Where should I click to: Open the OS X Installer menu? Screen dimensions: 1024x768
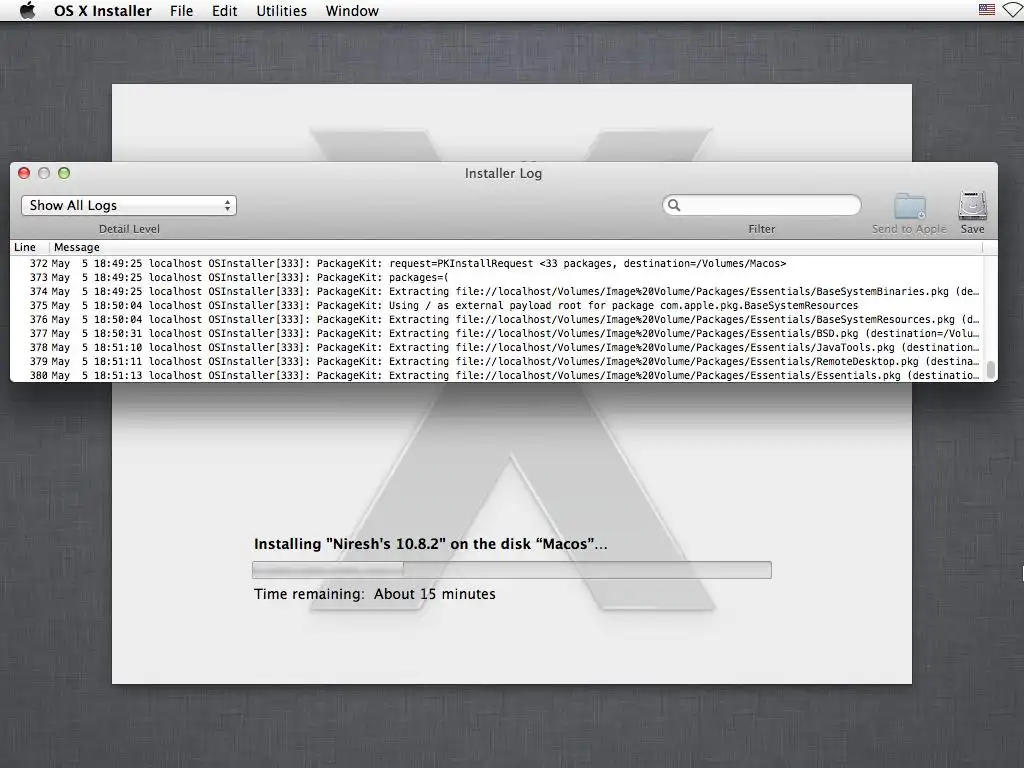[x=103, y=11]
